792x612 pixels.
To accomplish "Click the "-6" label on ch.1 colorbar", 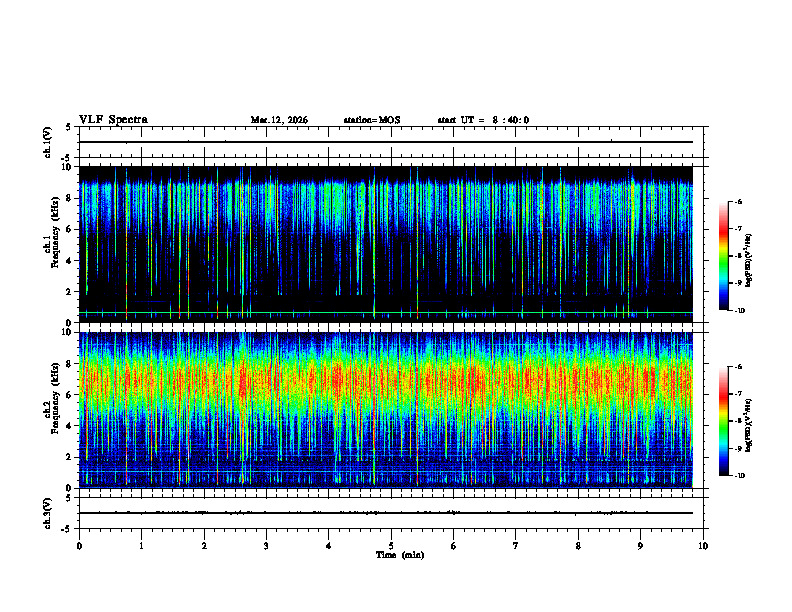I will point(739,201).
